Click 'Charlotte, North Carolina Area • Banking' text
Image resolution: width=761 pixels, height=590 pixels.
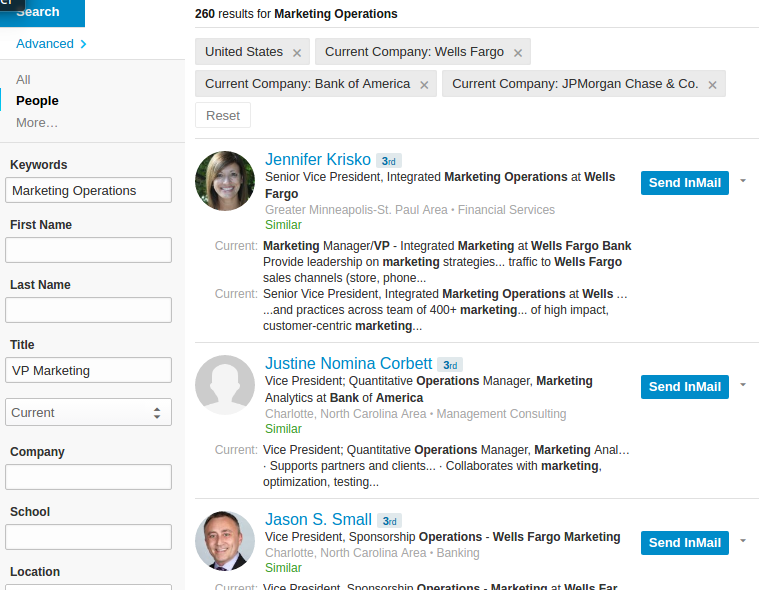(372, 553)
